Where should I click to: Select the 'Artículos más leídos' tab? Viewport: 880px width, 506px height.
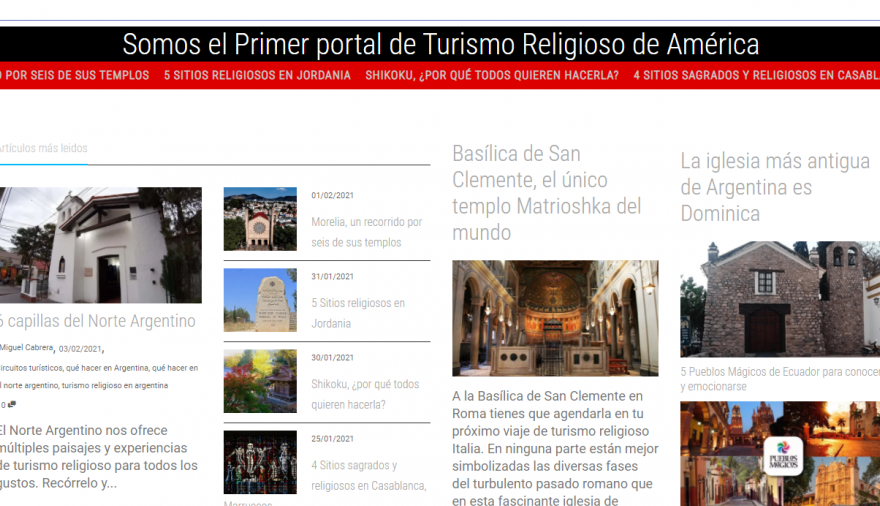pyautogui.click(x=43, y=148)
